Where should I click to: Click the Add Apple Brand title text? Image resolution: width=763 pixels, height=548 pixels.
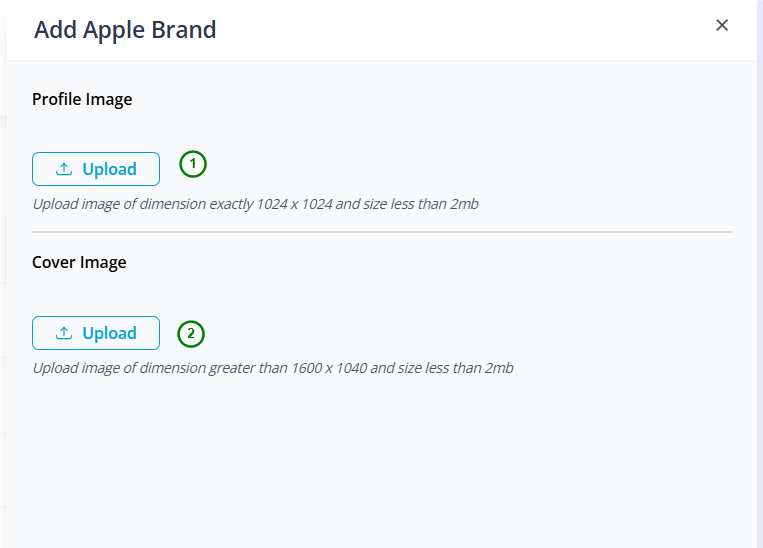(x=125, y=30)
